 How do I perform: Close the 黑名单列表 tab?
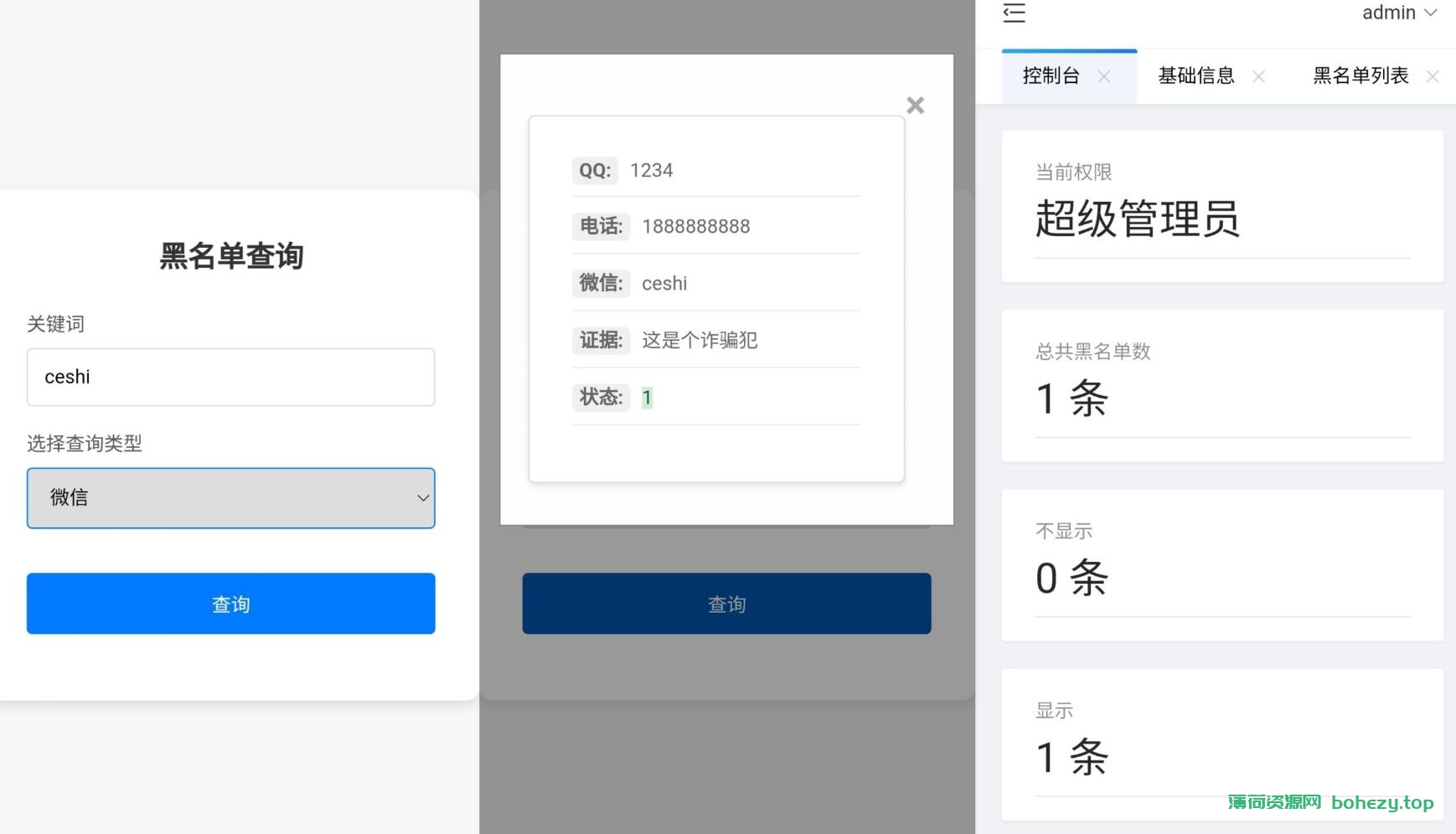tap(1433, 77)
